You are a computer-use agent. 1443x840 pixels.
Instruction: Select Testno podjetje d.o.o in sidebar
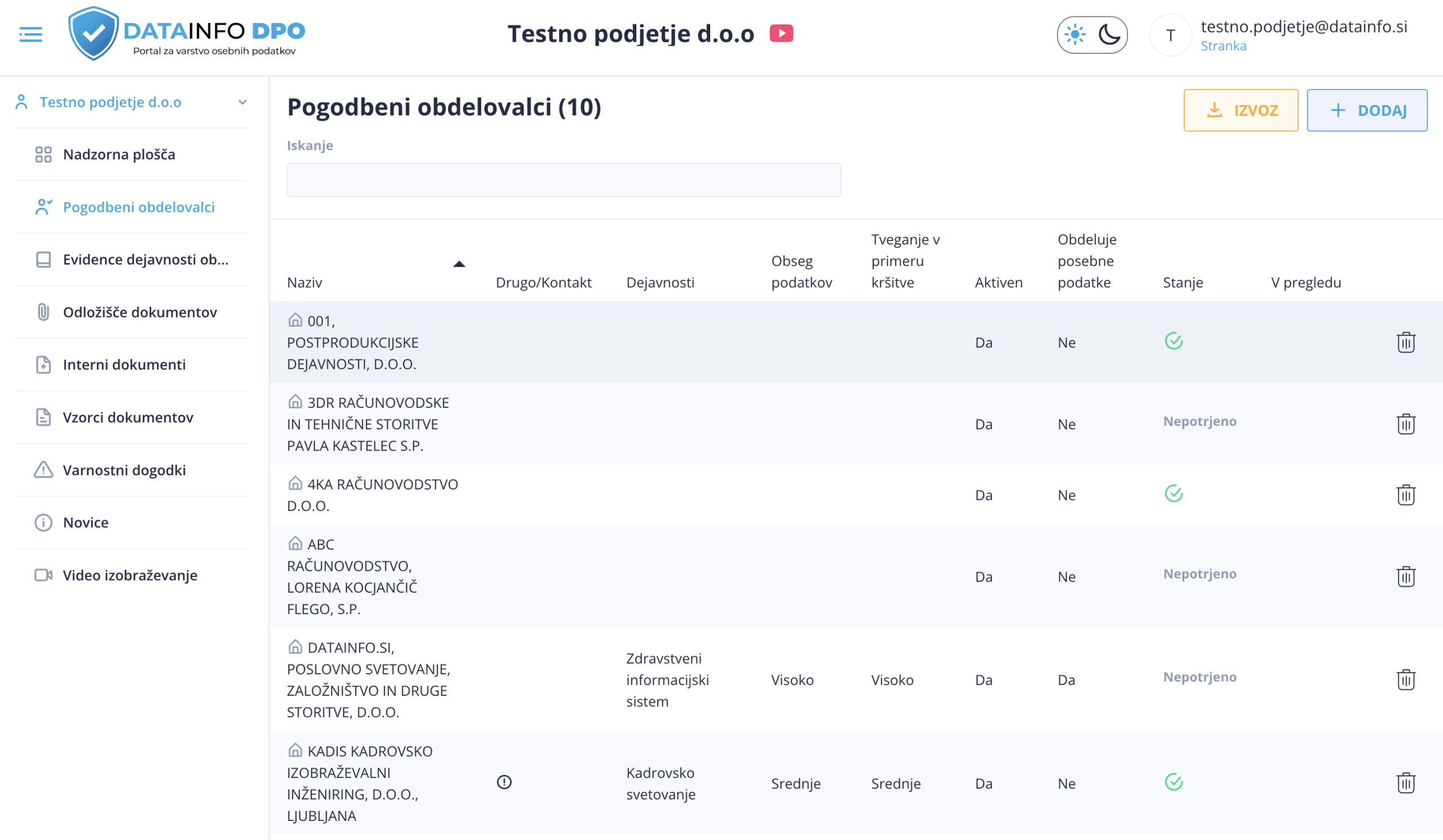pyautogui.click(x=110, y=103)
